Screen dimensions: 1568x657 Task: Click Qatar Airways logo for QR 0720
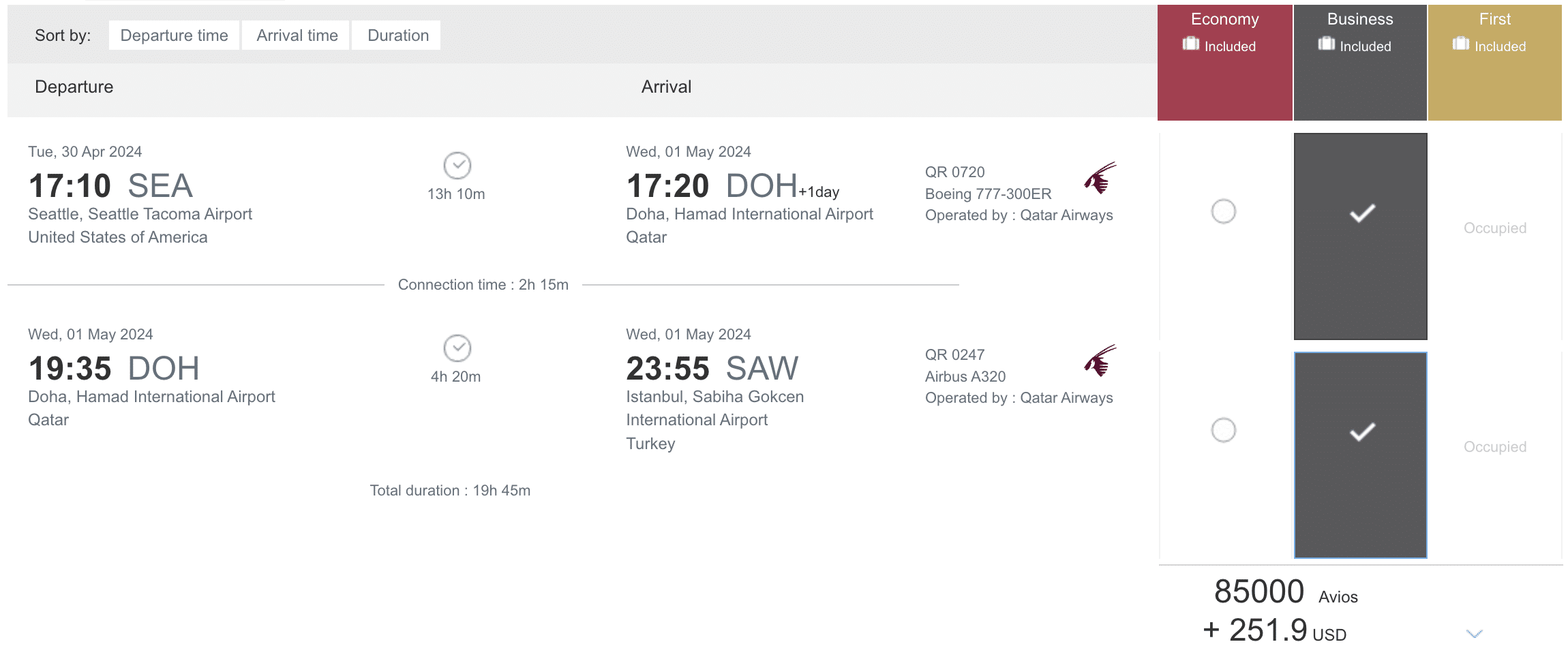[x=1100, y=178]
